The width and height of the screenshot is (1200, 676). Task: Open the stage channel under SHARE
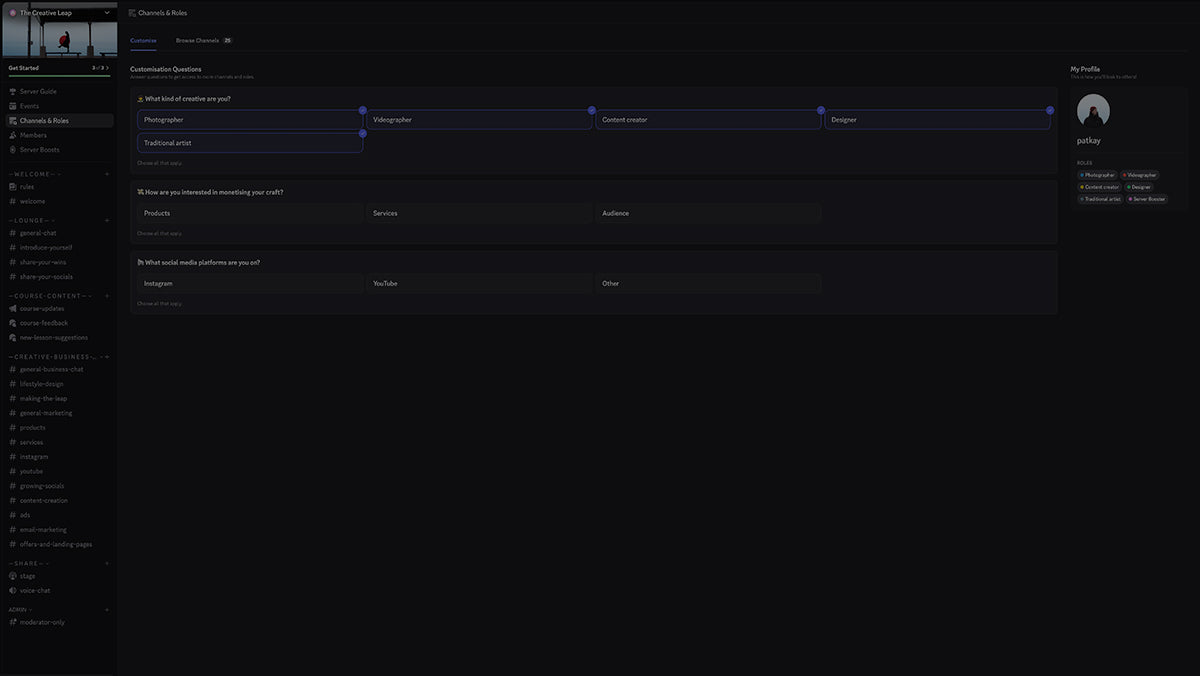[x=30, y=575]
